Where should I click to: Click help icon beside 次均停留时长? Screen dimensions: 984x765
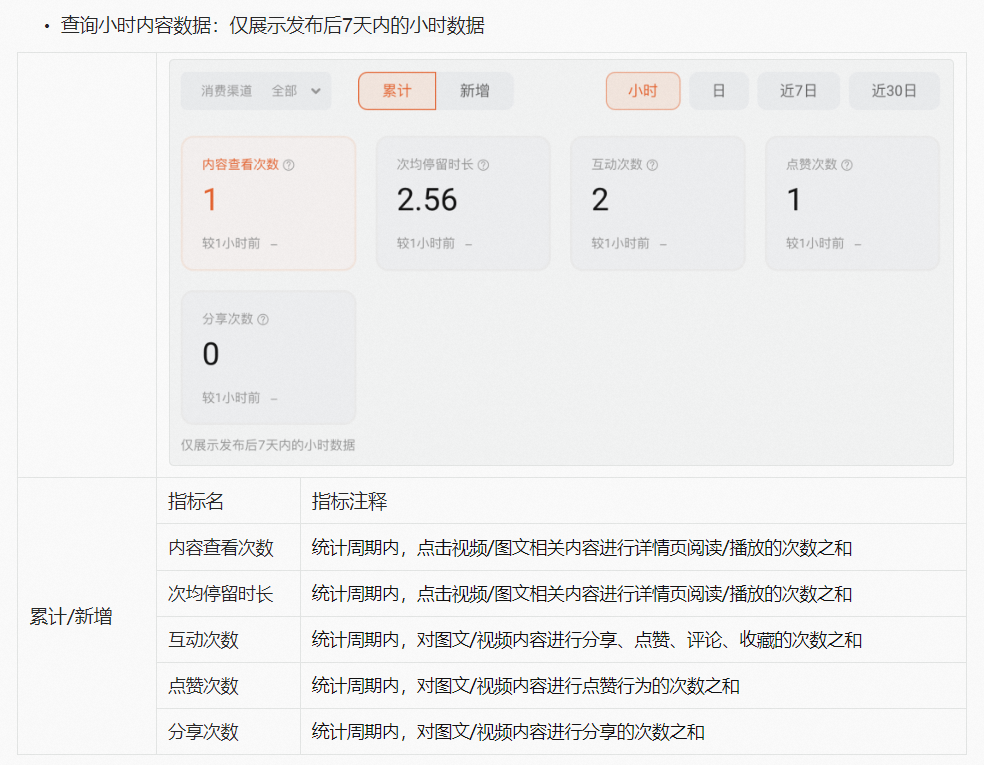483,165
